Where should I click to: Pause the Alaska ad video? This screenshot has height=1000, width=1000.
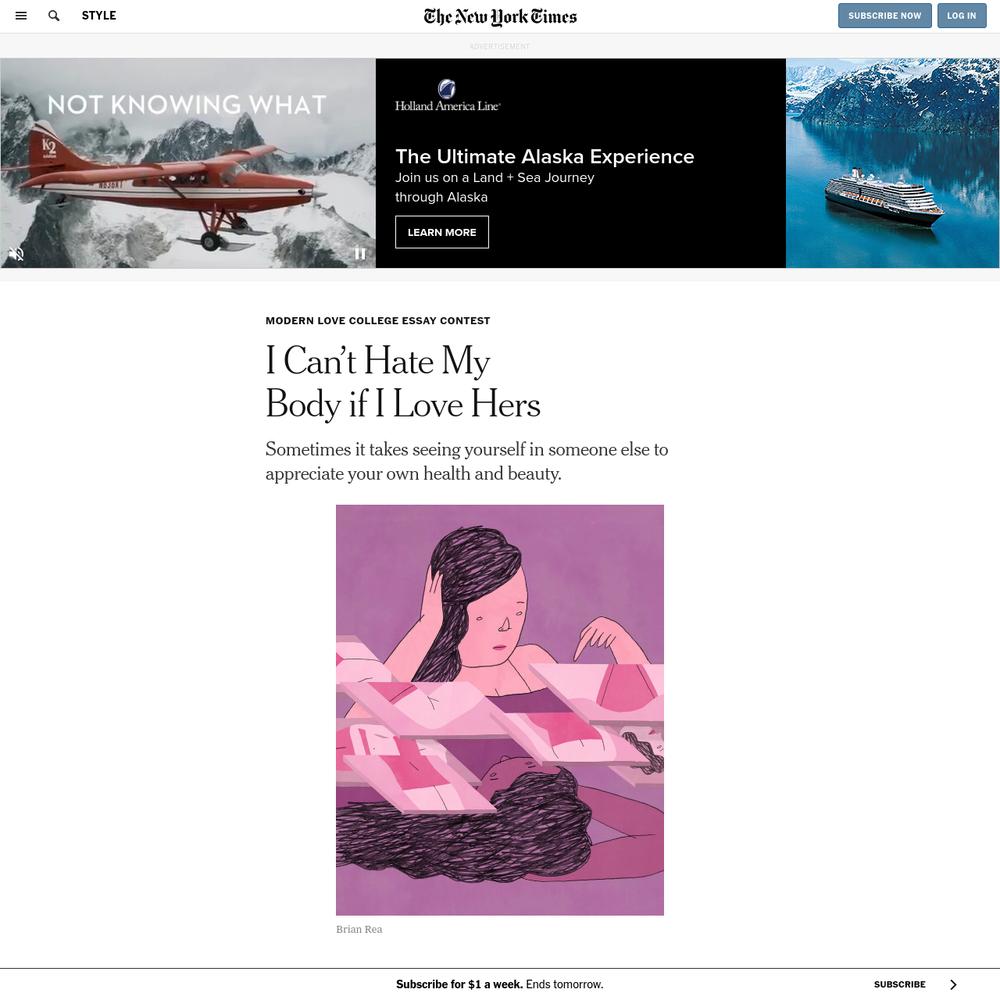[360, 254]
